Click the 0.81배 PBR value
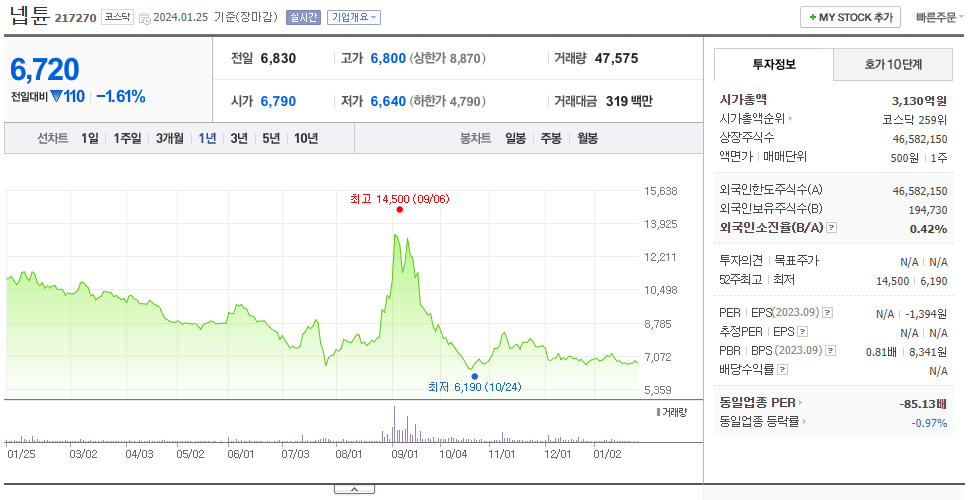Viewport: 968px width, 500px height. tap(880, 352)
